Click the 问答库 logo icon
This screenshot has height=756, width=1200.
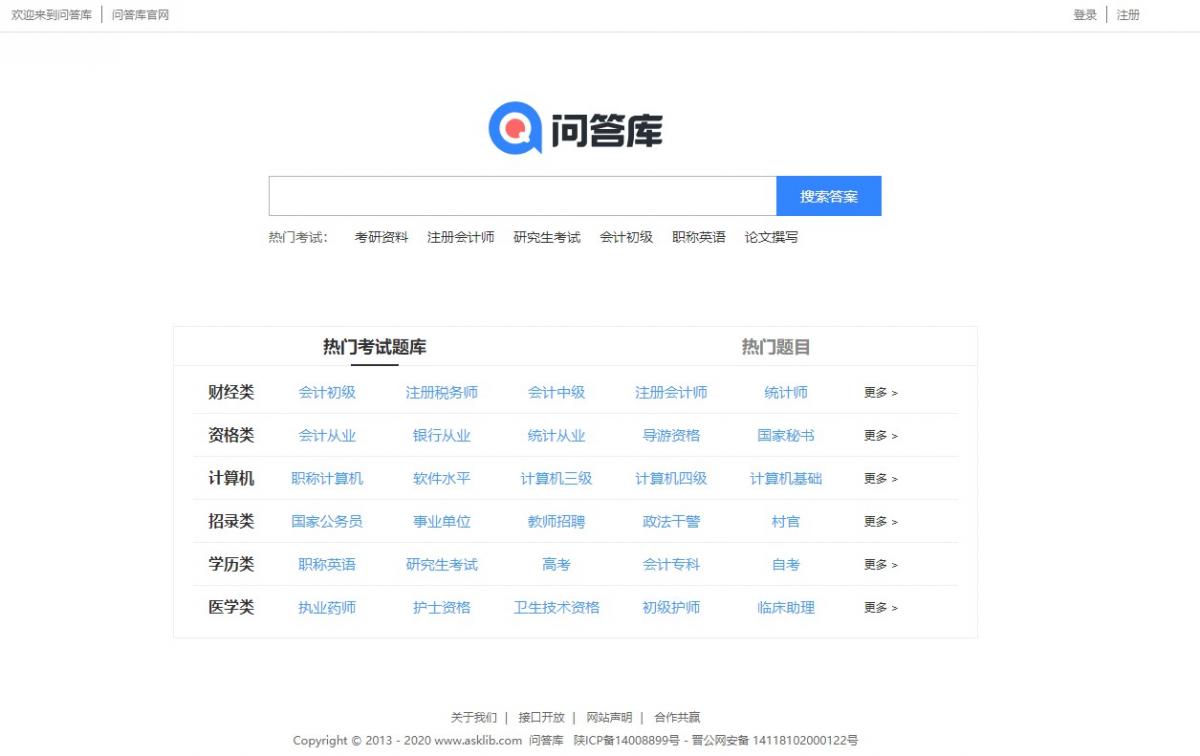click(x=515, y=129)
